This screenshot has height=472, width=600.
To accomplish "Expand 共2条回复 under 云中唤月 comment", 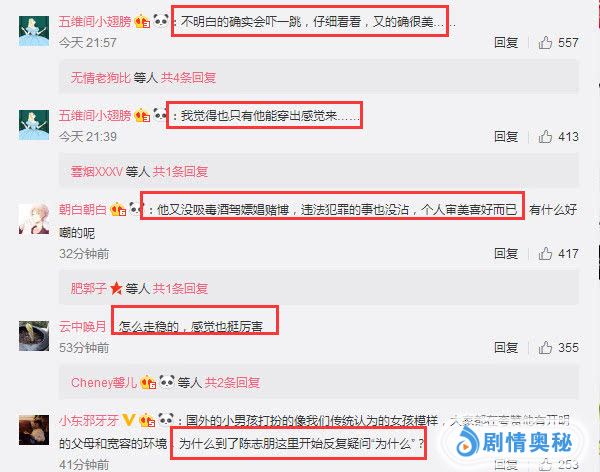I will pos(232,382).
